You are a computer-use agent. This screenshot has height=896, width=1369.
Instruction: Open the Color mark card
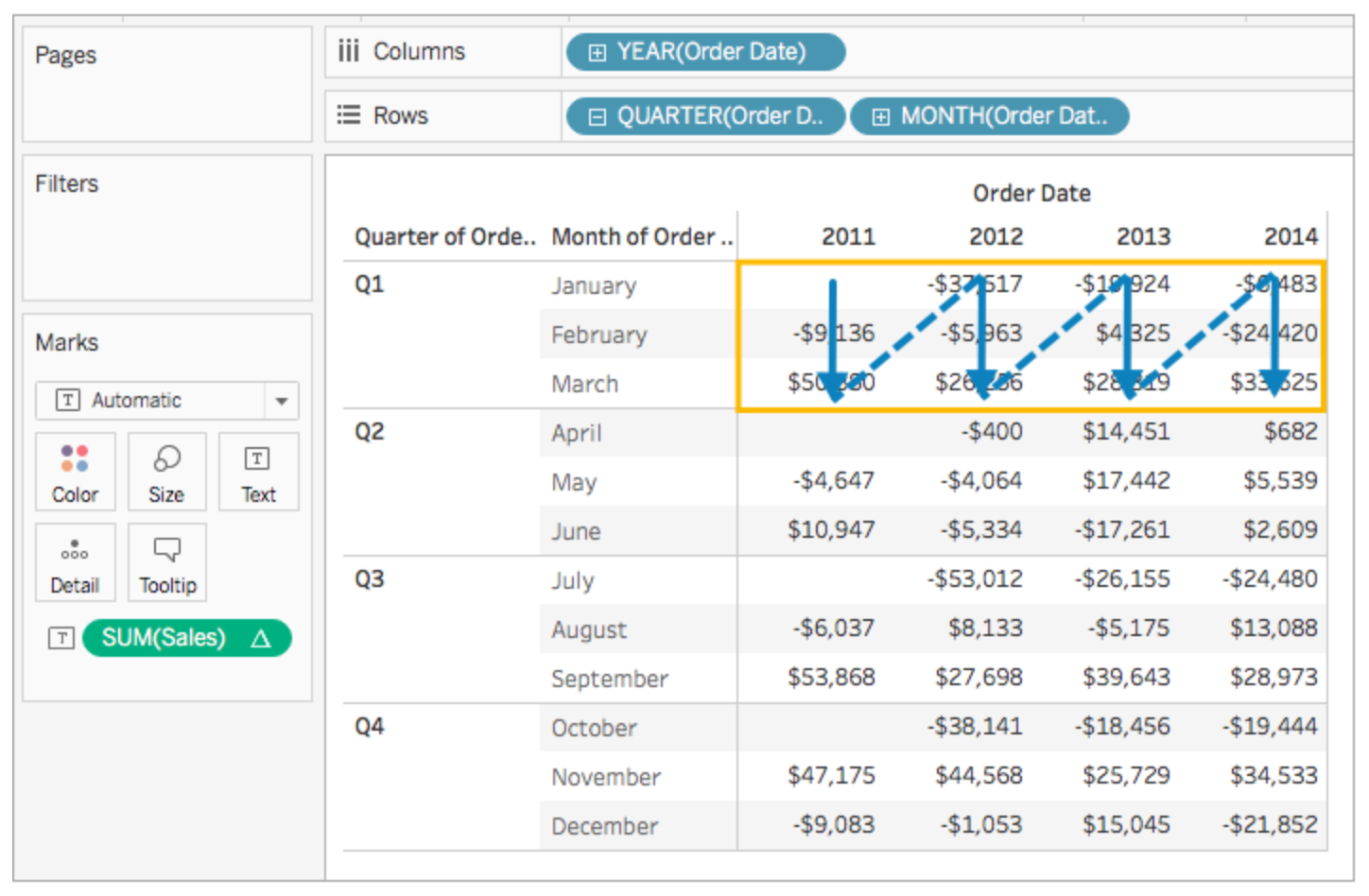click(76, 472)
